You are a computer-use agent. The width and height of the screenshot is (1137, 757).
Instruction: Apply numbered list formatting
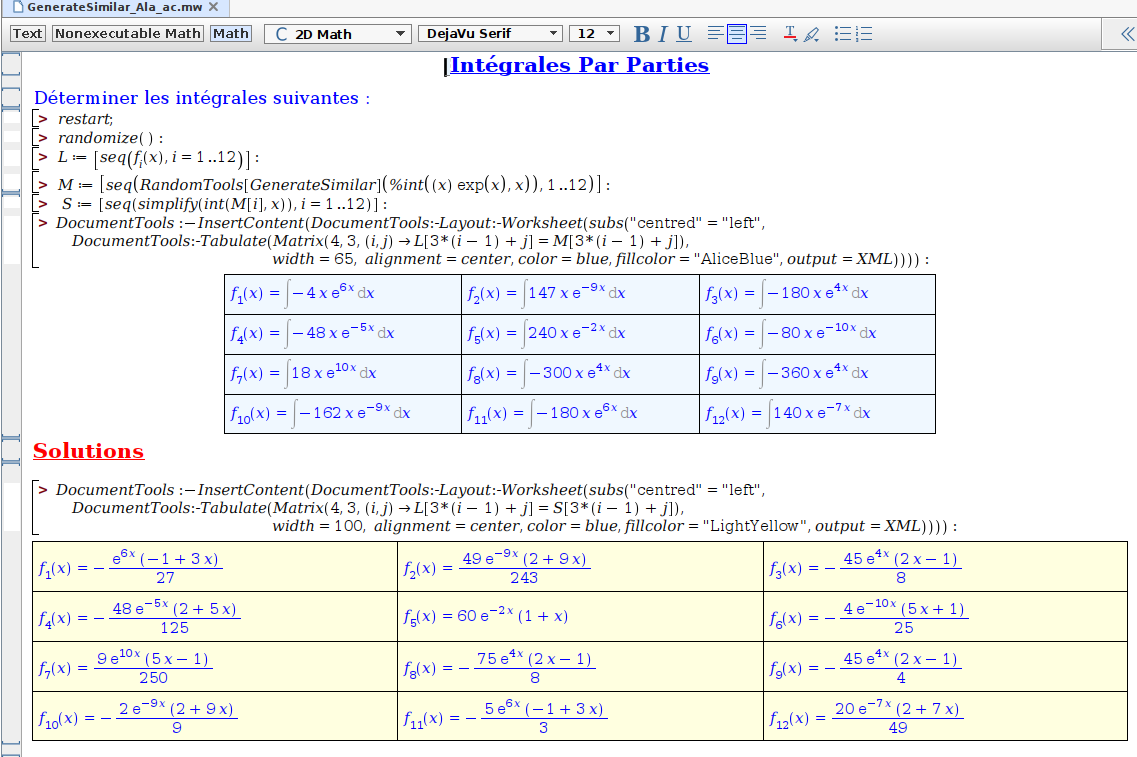[x=864, y=34]
